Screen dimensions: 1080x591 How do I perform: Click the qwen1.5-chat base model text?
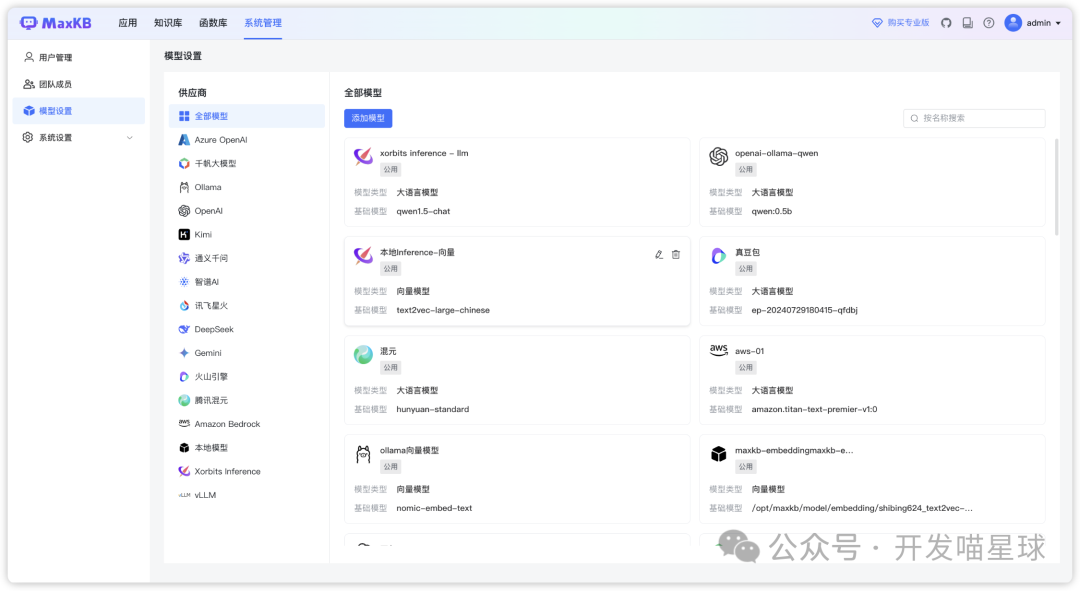423,211
